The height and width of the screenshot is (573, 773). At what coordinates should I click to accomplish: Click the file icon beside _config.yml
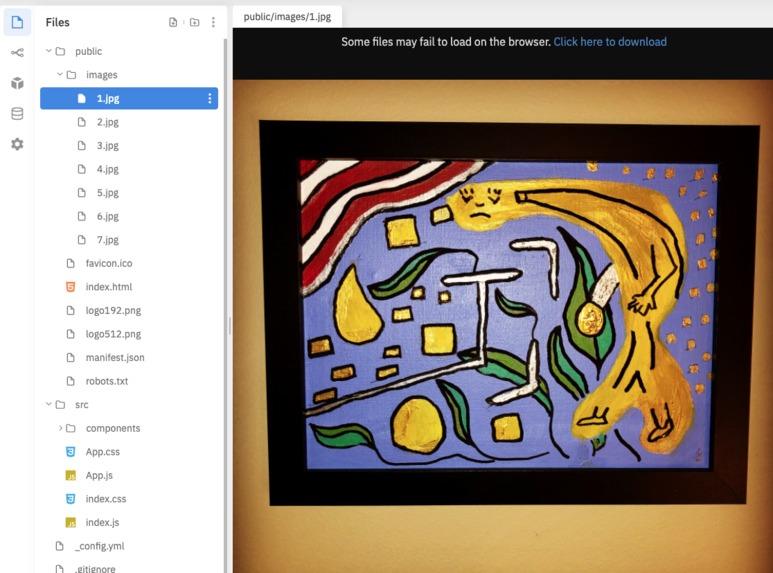tap(60, 546)
